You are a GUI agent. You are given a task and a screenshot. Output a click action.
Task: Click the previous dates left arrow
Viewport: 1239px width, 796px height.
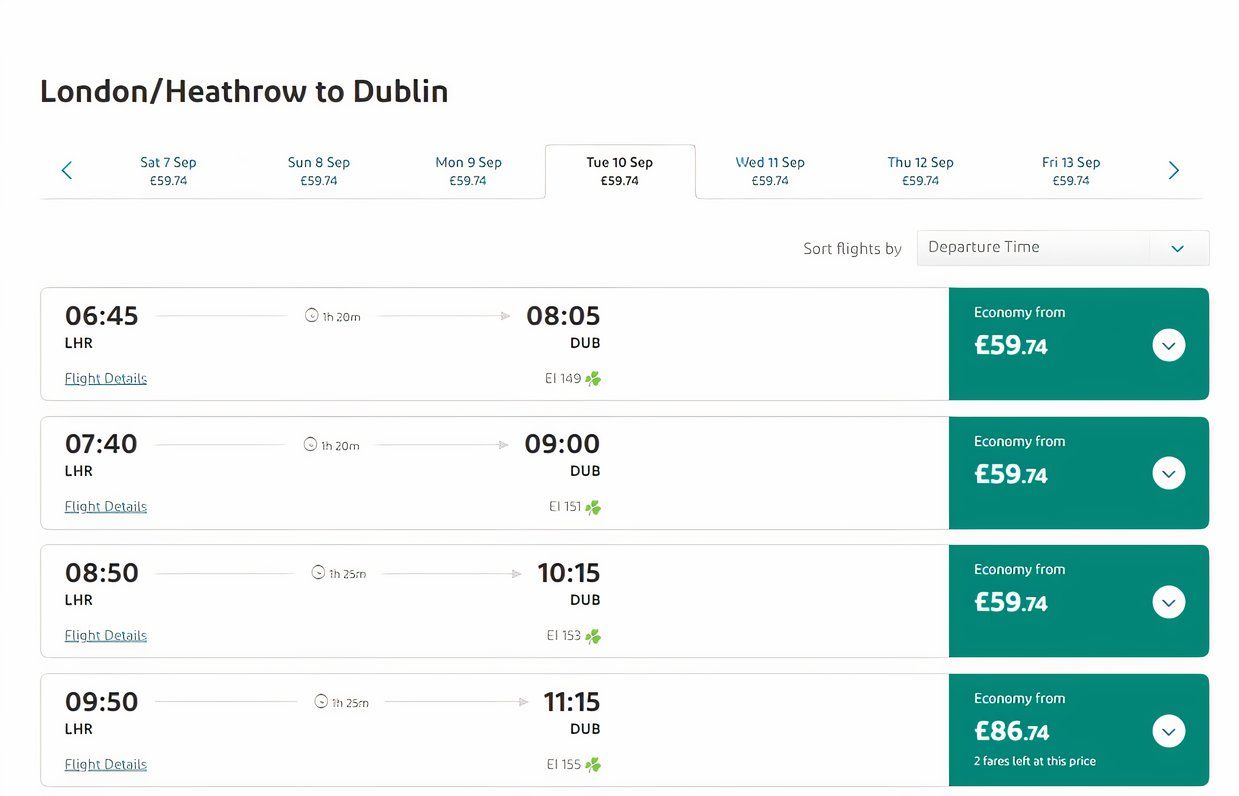click(67, 171)
